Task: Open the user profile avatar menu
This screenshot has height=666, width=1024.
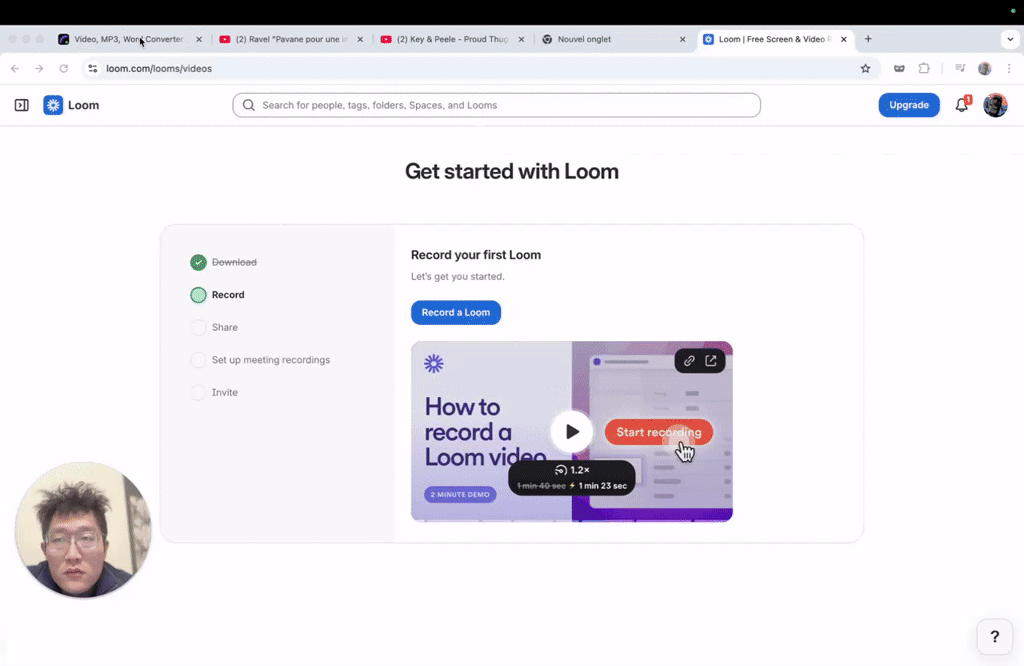Action: tap(995, 105)
